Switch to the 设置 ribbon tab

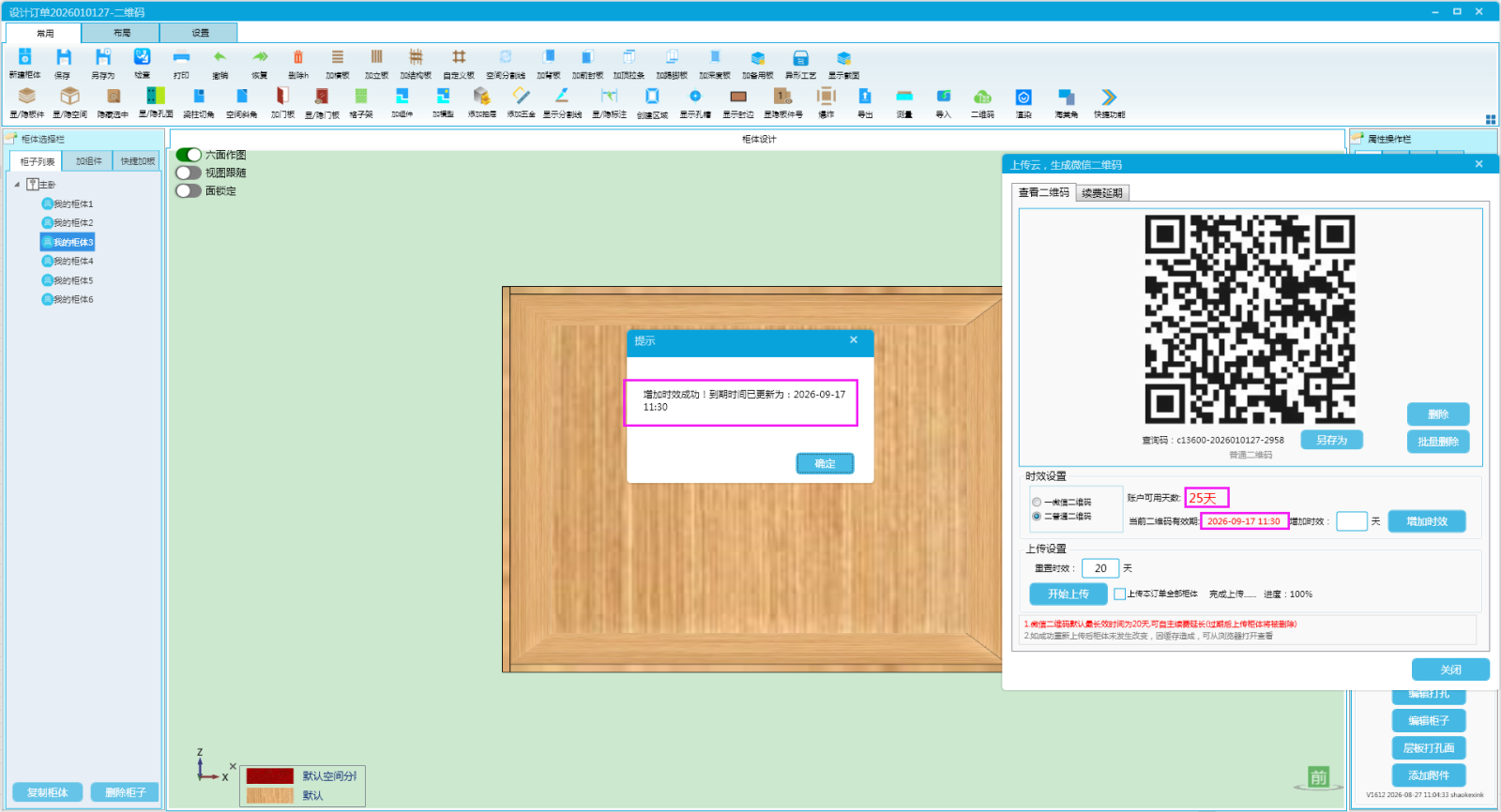tap(200, 33)
